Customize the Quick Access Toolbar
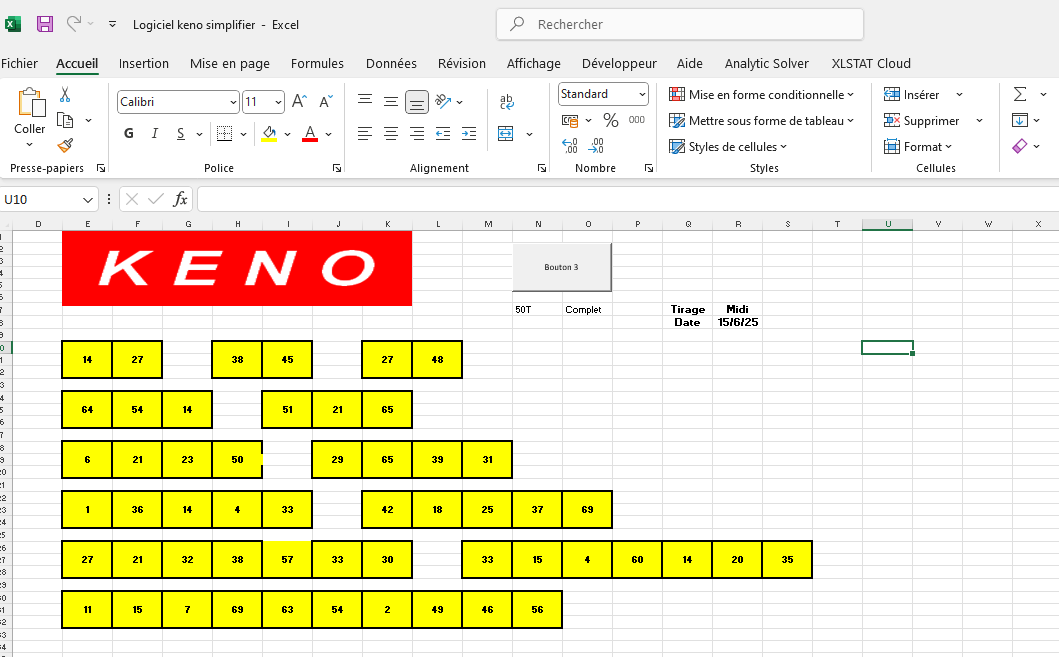The height and width of the screenshot is (657, 1059). point(112,24)
